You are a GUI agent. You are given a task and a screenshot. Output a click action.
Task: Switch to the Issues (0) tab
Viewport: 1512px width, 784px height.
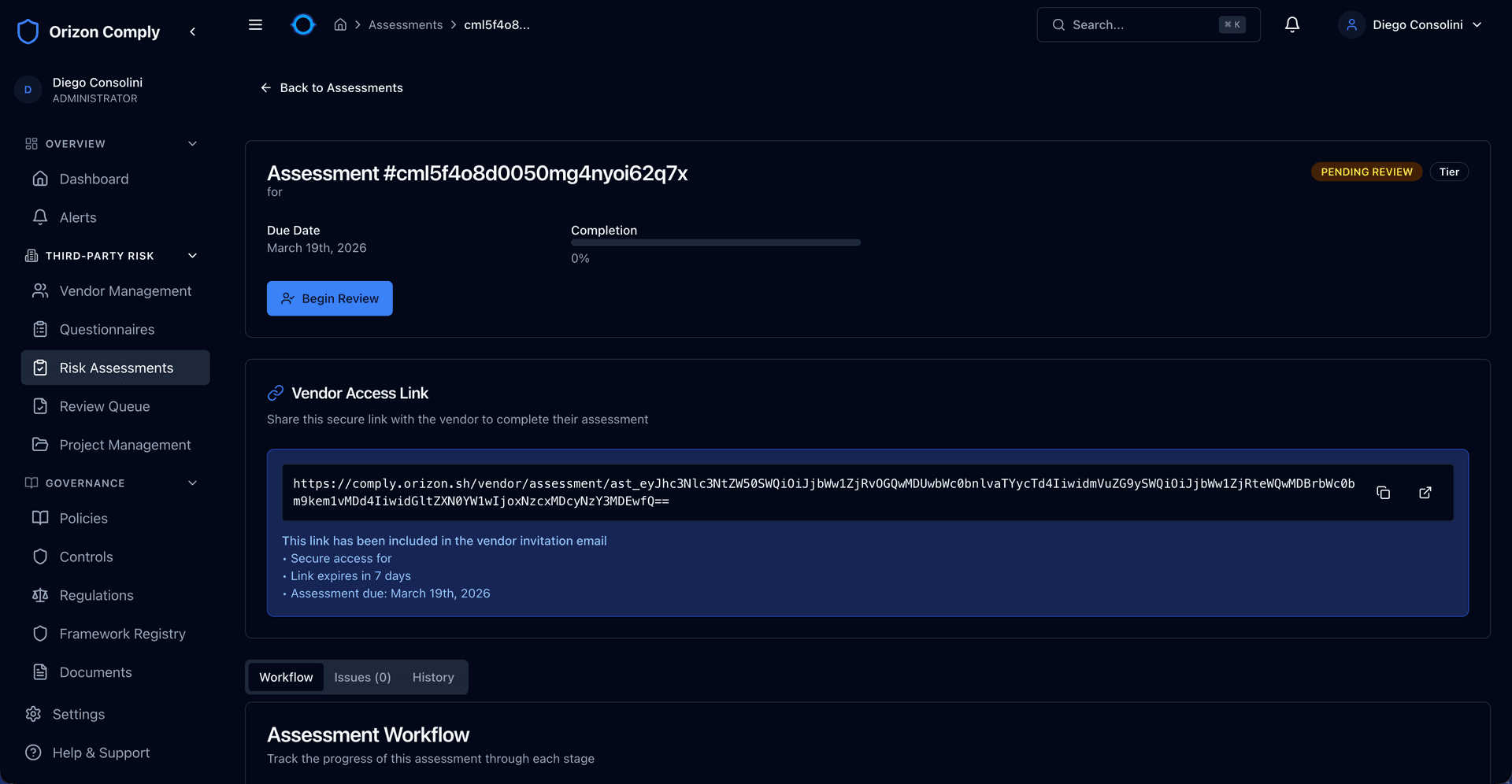coord(362,677)
